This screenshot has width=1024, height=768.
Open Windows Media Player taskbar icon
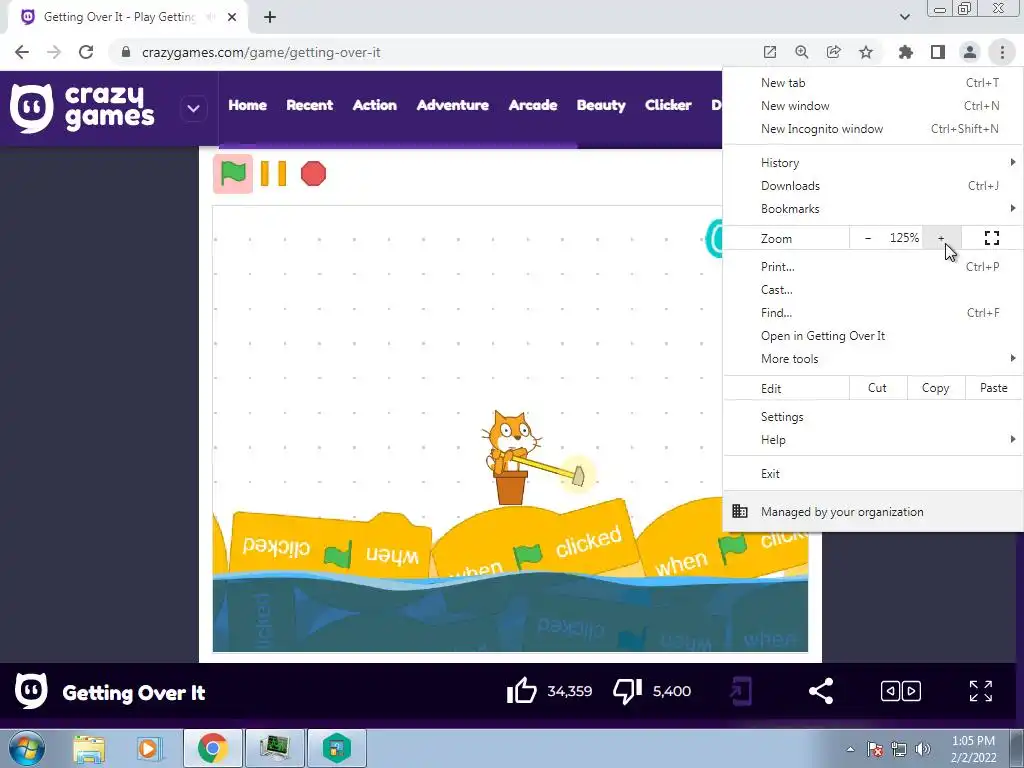pyautogui.click(x=149, y=748)
